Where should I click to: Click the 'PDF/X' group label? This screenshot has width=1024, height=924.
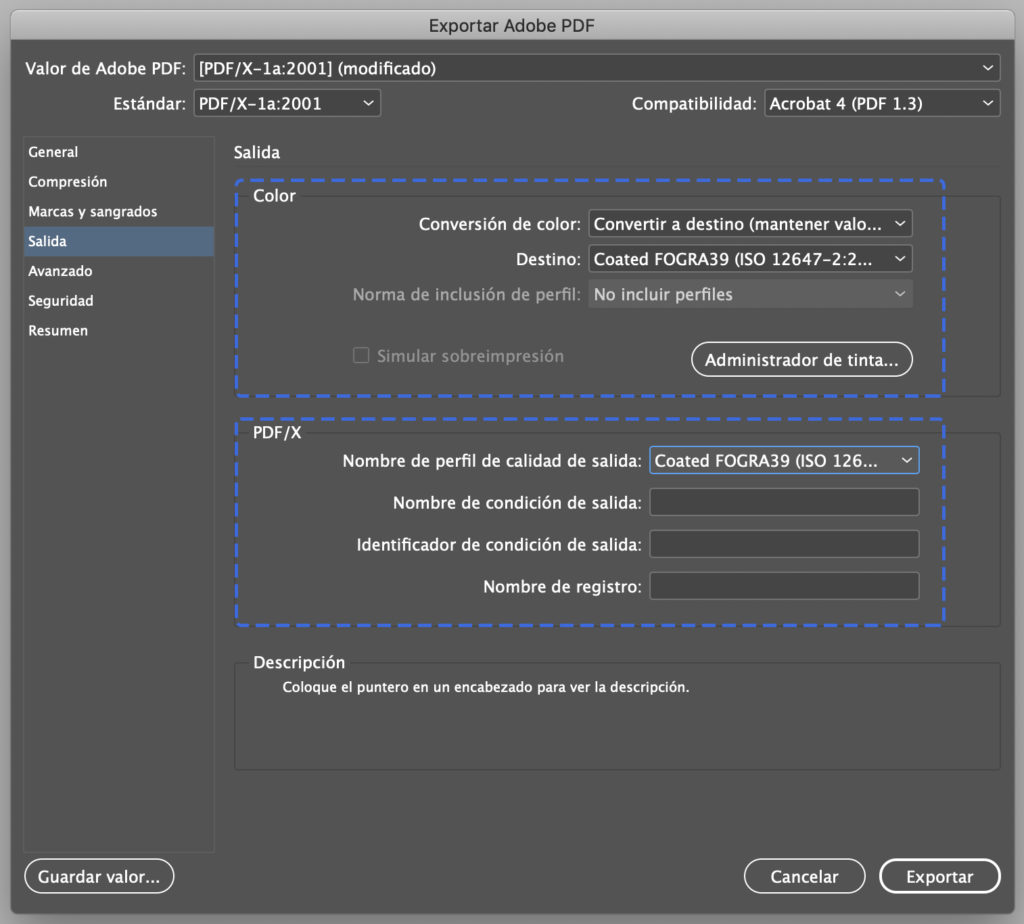pos(277,432)
